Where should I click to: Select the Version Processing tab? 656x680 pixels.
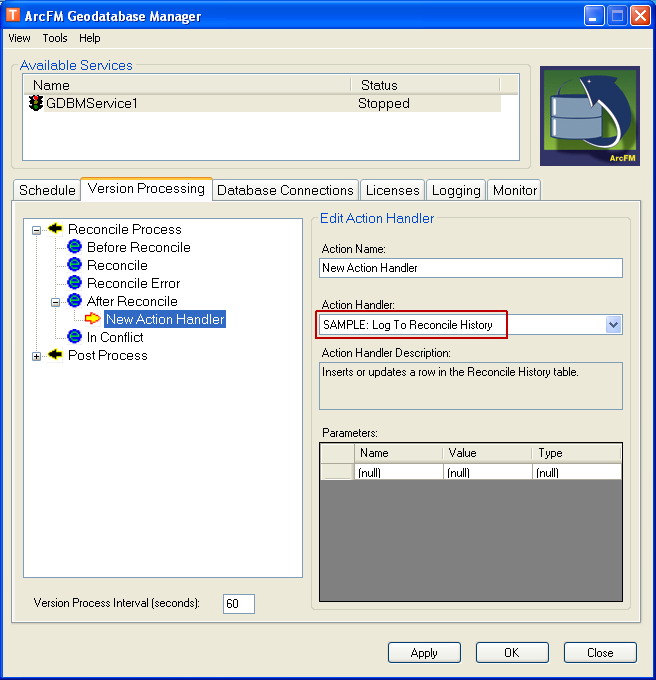coord(146,189)
